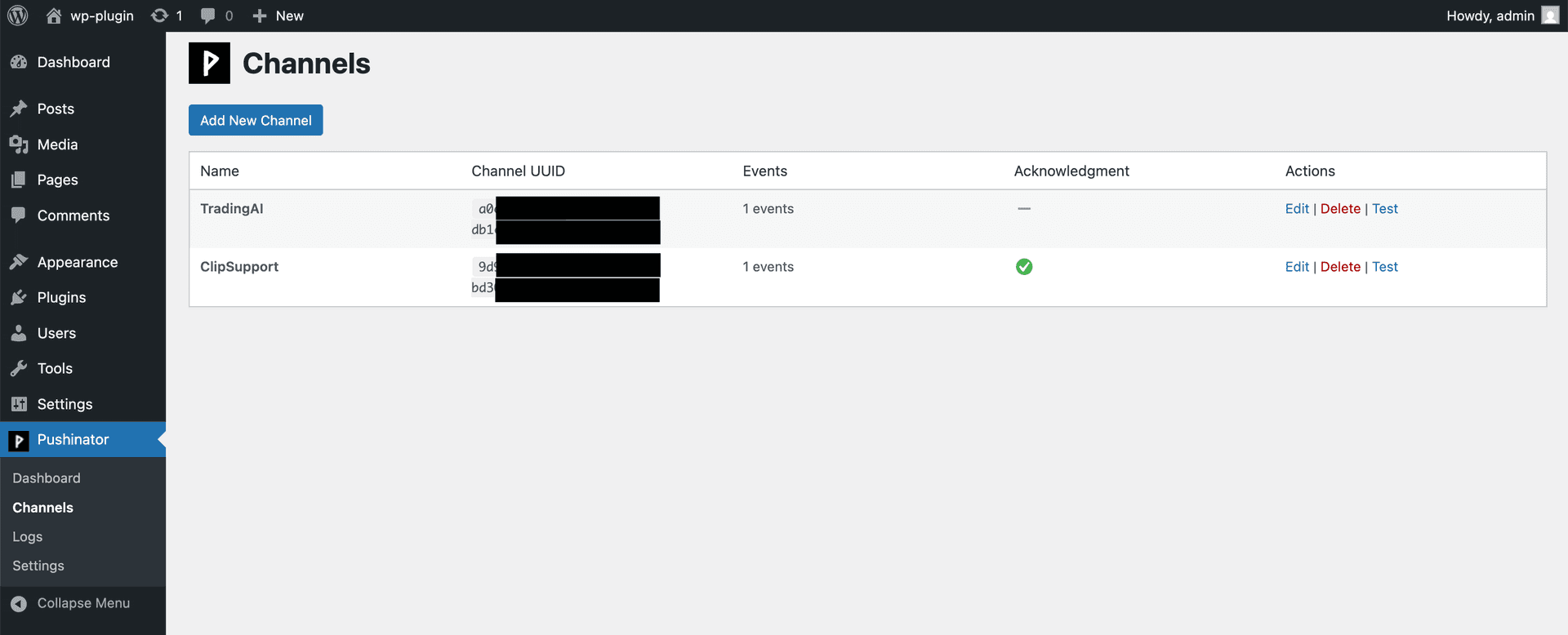Open the Pushinator Dashboard submenu item
This screenshot has height=635, width=1568.
click(47, 478)
